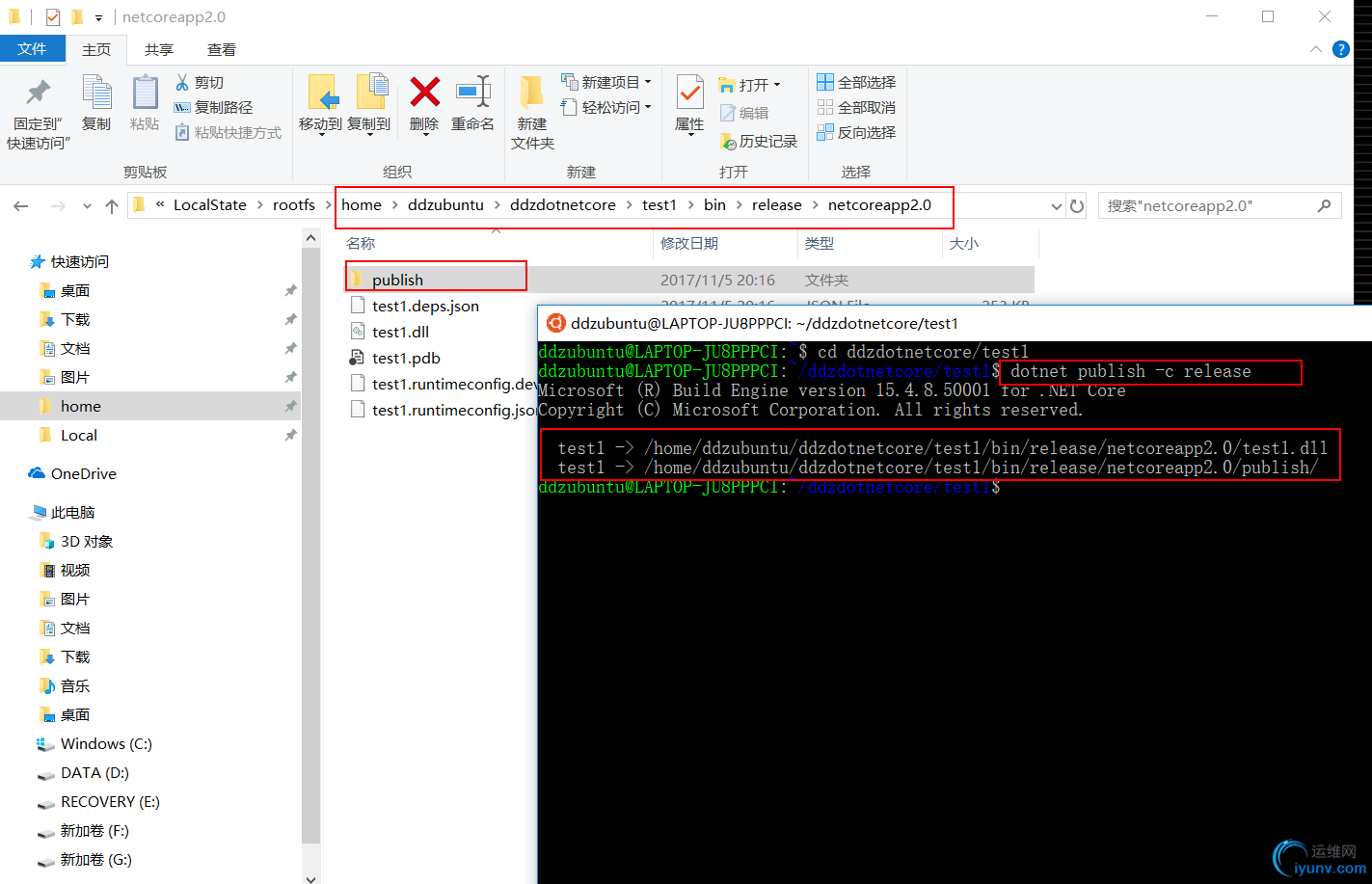Click the Refresh button beside address bar
Viewport: 1372px width, 884px height.
click(1078, 205)
